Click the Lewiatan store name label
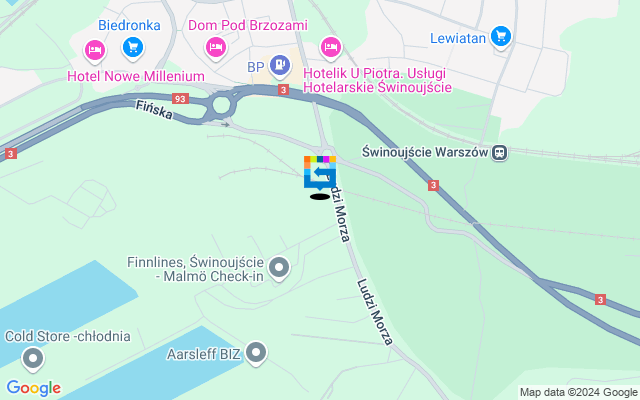The height and width of the screenshot is (400, 640). pyautogui.click(x=458, y=38)
